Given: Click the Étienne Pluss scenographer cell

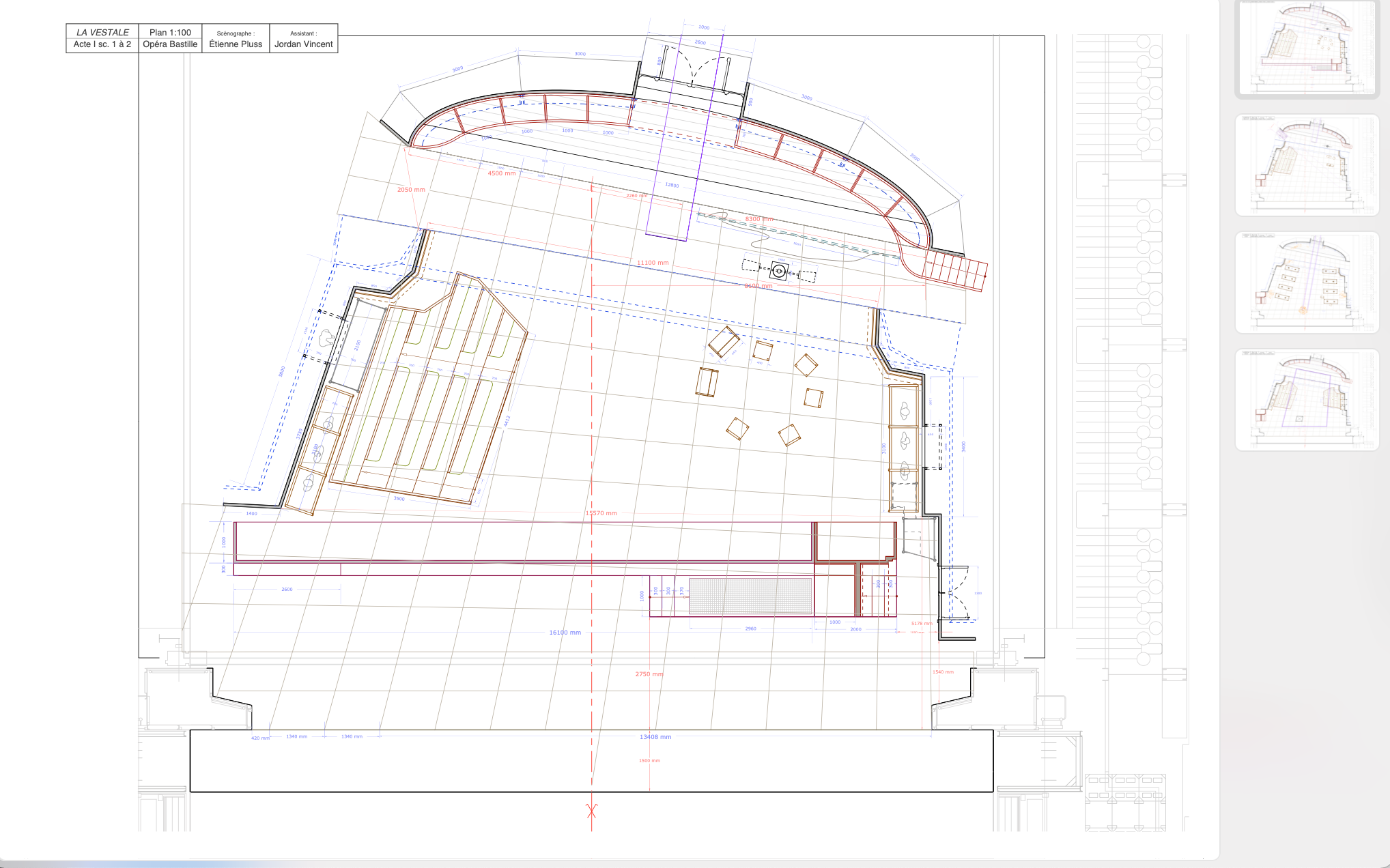Looking at the screenshot, I should pyautogui.click(x=236, y=44).
